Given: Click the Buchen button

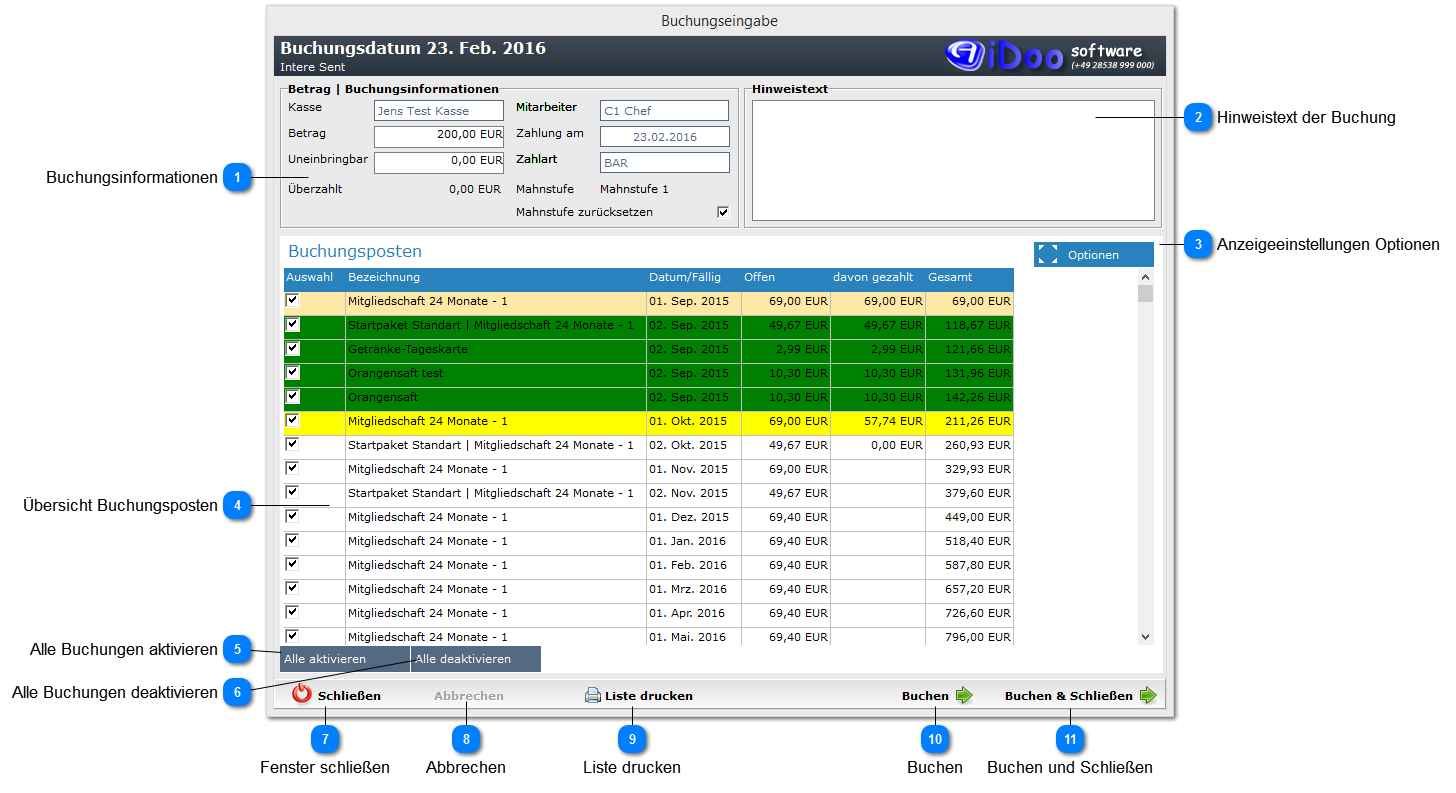Looking at the screenshot, I should point(937,696).
